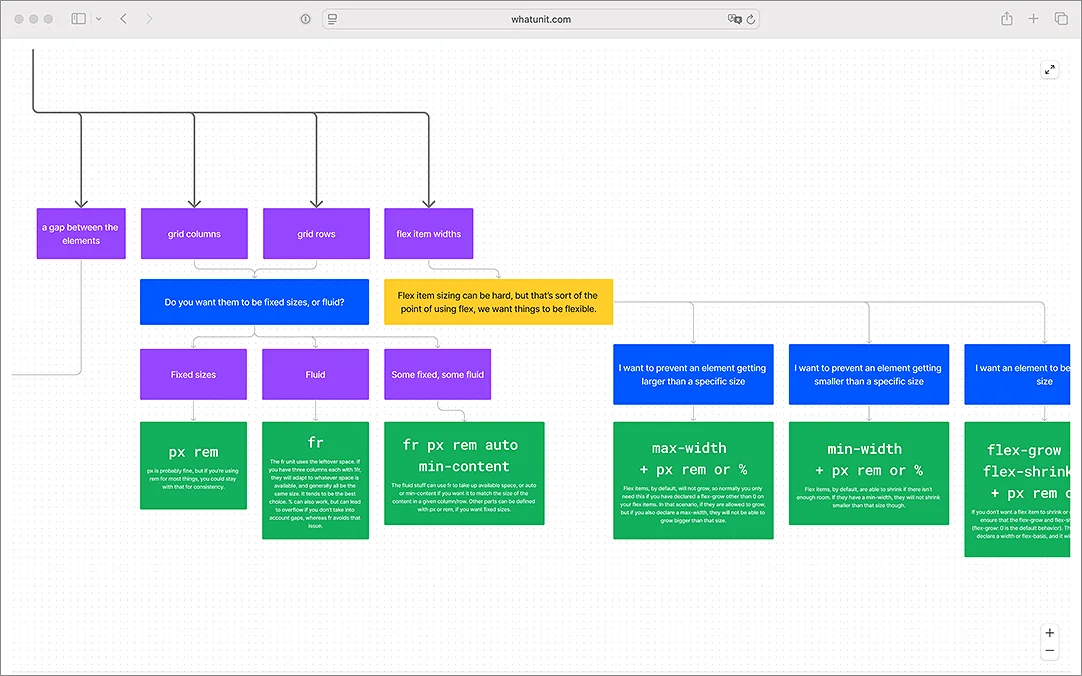Viewport: 1082px width, 676px height.
Task: Select the 'flex item widths' box
Action: tap(429, 234)
